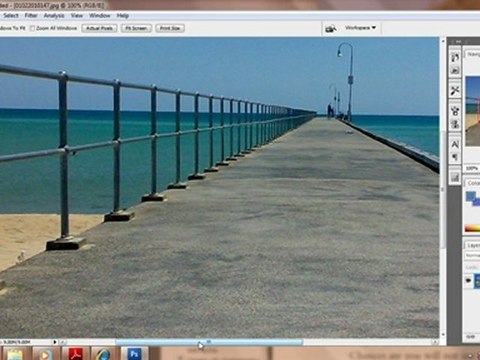Open the bottom icon in the collapsed panel dock
Viewport: 480px width, 360px height.
[455, 178]
